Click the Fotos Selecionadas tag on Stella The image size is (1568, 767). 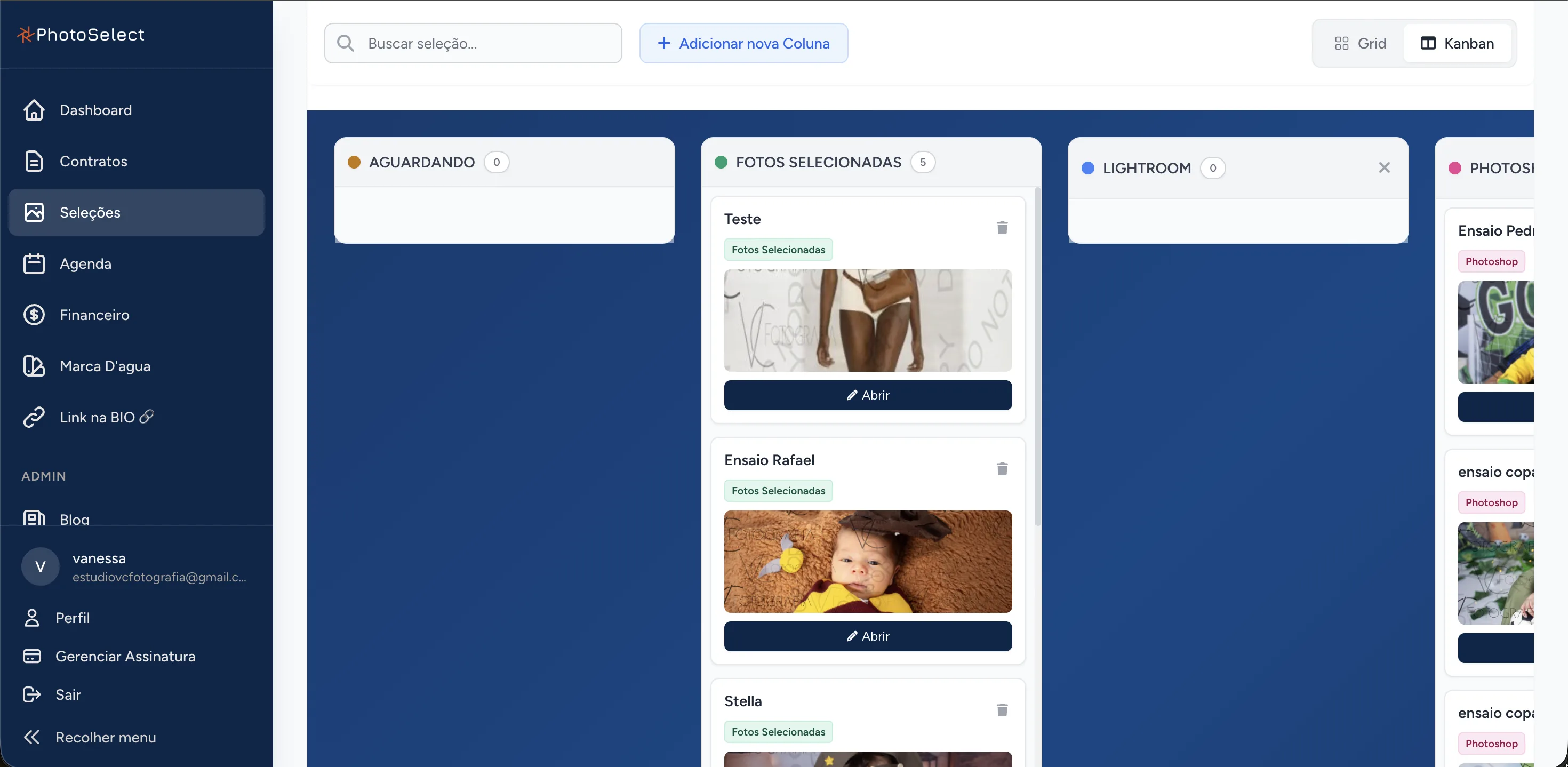pos(778,732)
